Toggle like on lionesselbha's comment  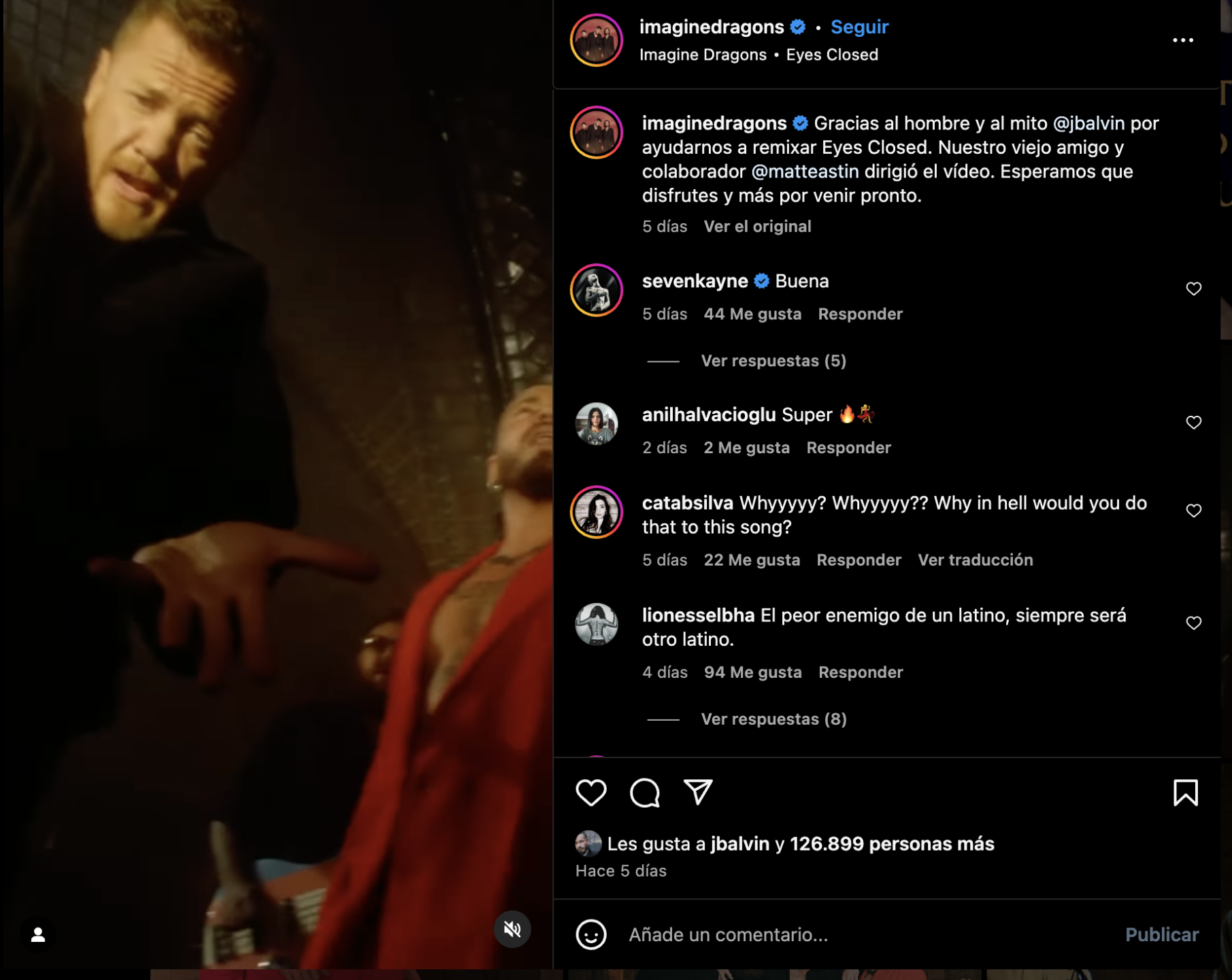1193,623
